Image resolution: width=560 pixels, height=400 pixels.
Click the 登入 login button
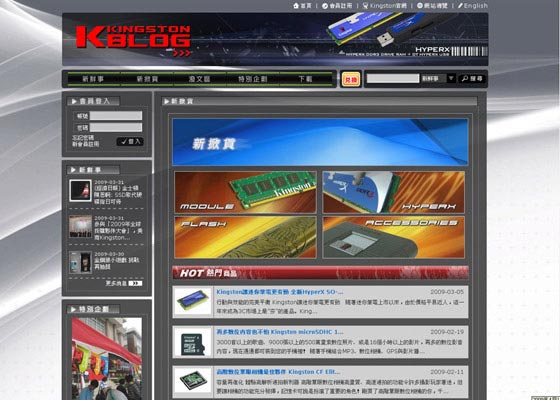130,142
